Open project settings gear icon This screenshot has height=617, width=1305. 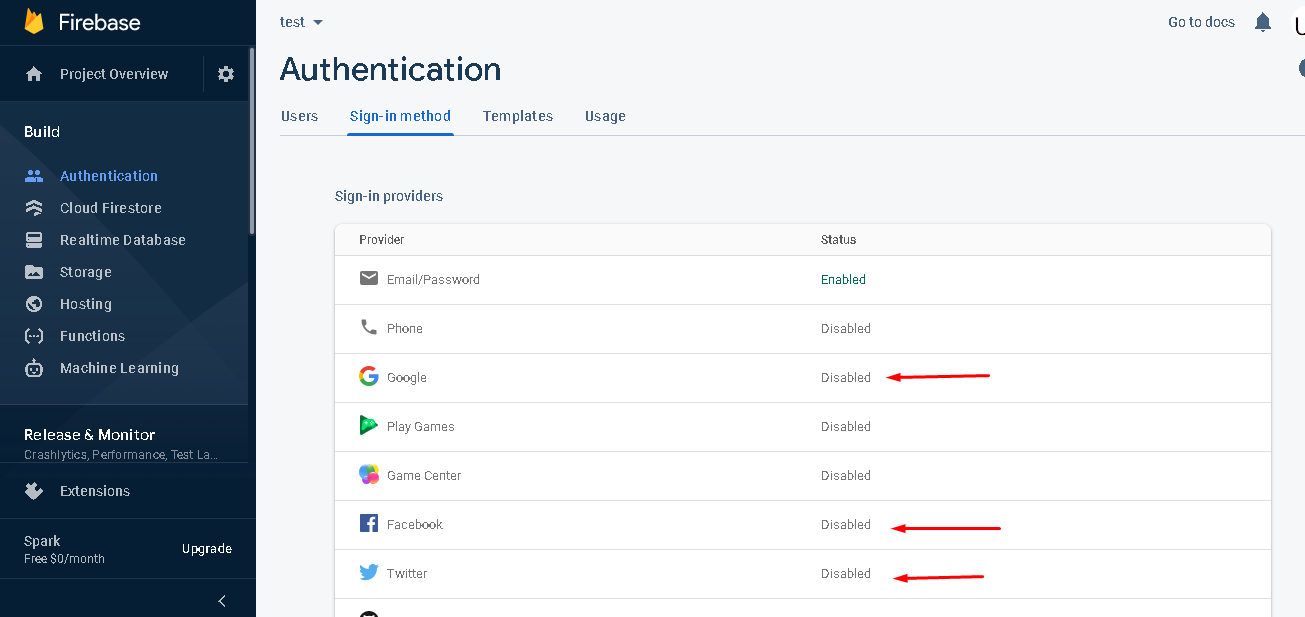click(226, 74)
